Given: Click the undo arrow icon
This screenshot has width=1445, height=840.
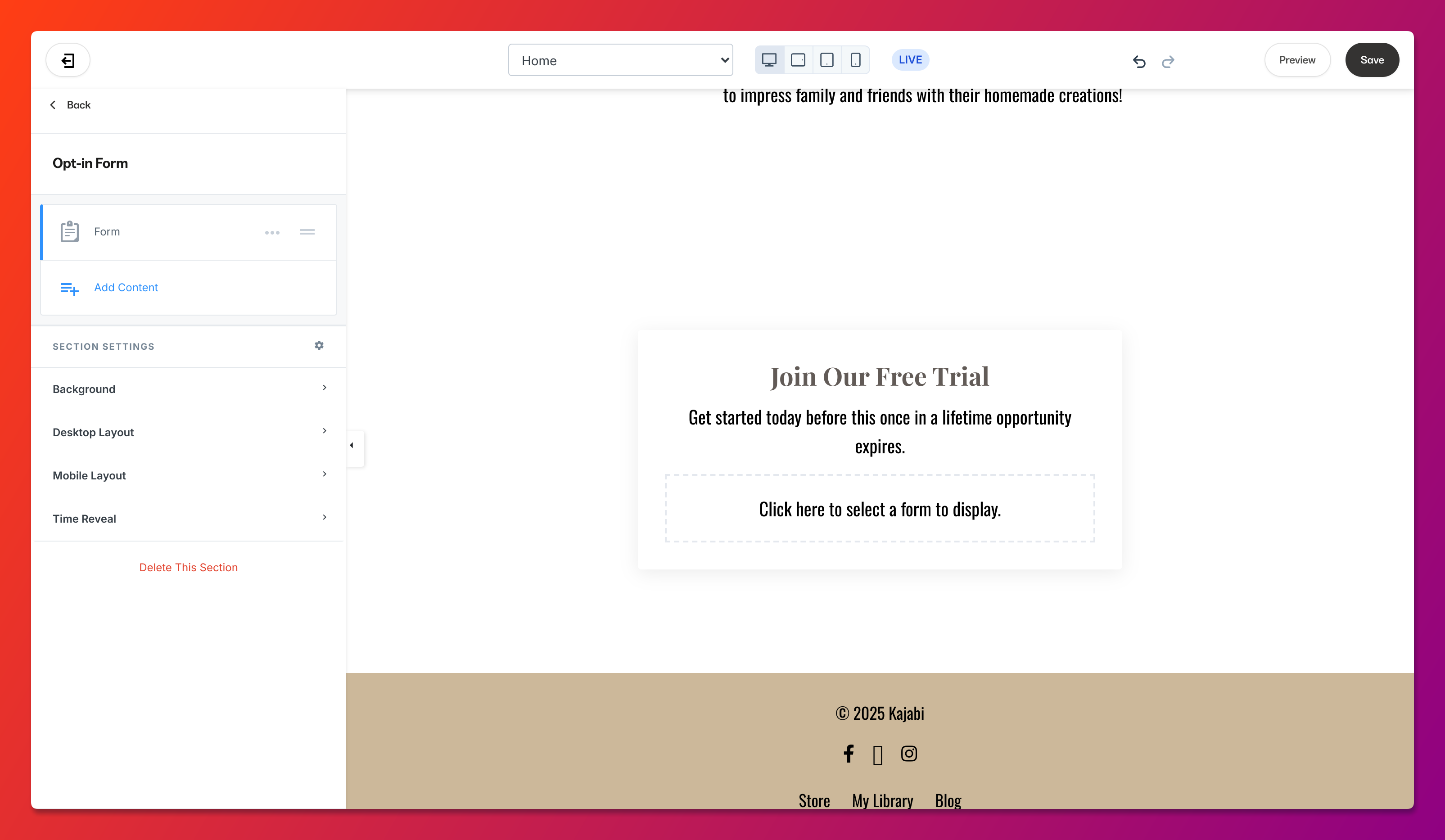Looking at the screenshot, I should pos(1139,61).
